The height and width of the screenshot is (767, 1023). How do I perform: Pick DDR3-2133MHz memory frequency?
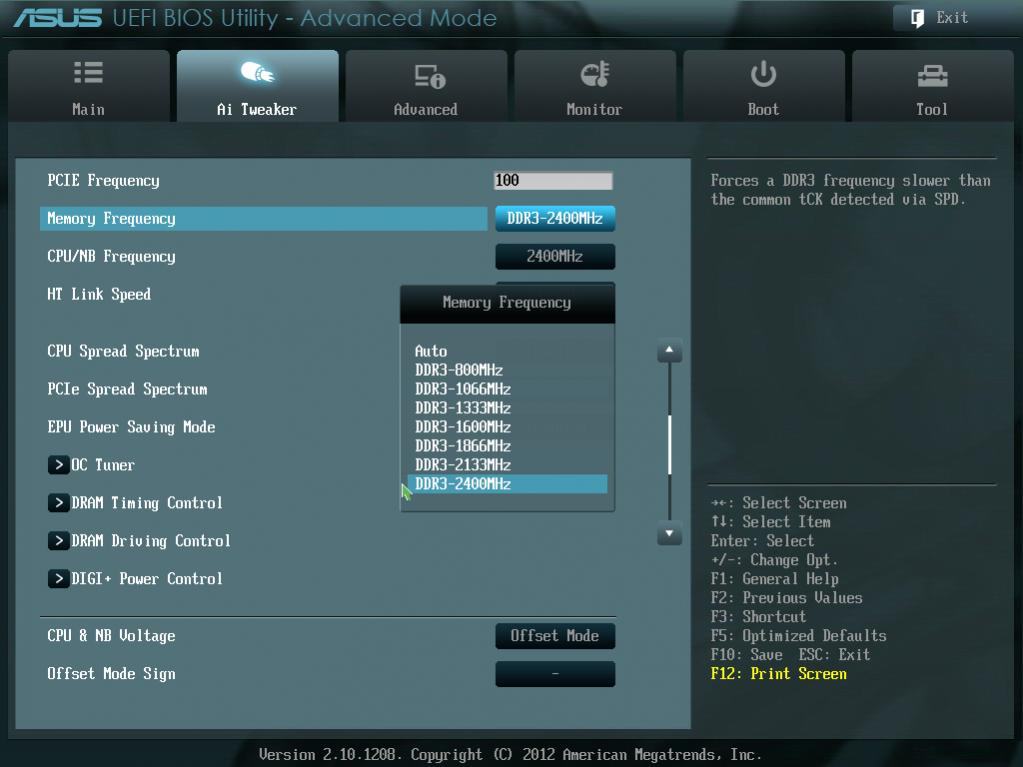coord(463,464)
